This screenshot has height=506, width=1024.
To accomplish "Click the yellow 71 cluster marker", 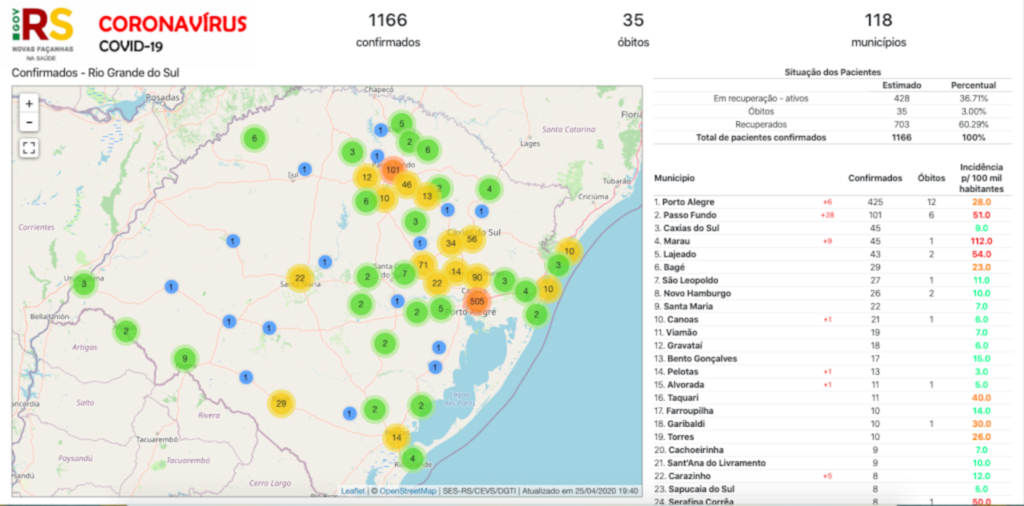I will (423, 265).
